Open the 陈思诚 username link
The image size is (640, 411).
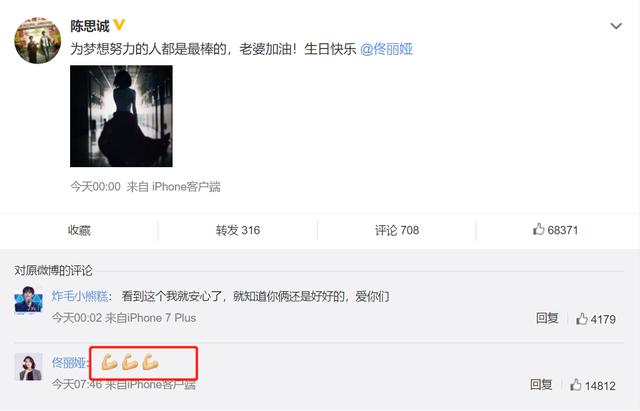point(90,26)
